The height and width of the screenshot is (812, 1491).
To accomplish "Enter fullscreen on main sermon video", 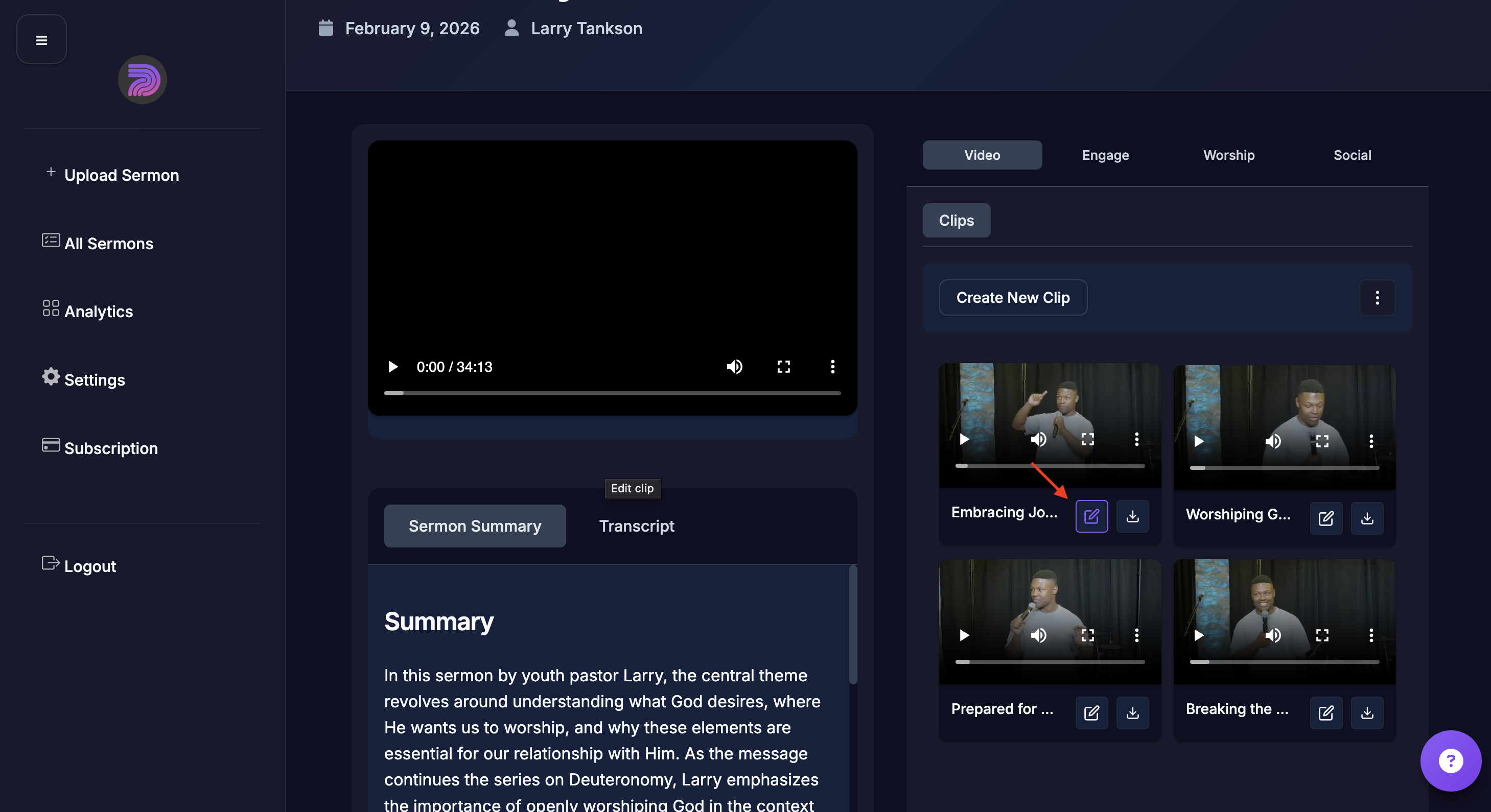I will coord(783,367).
